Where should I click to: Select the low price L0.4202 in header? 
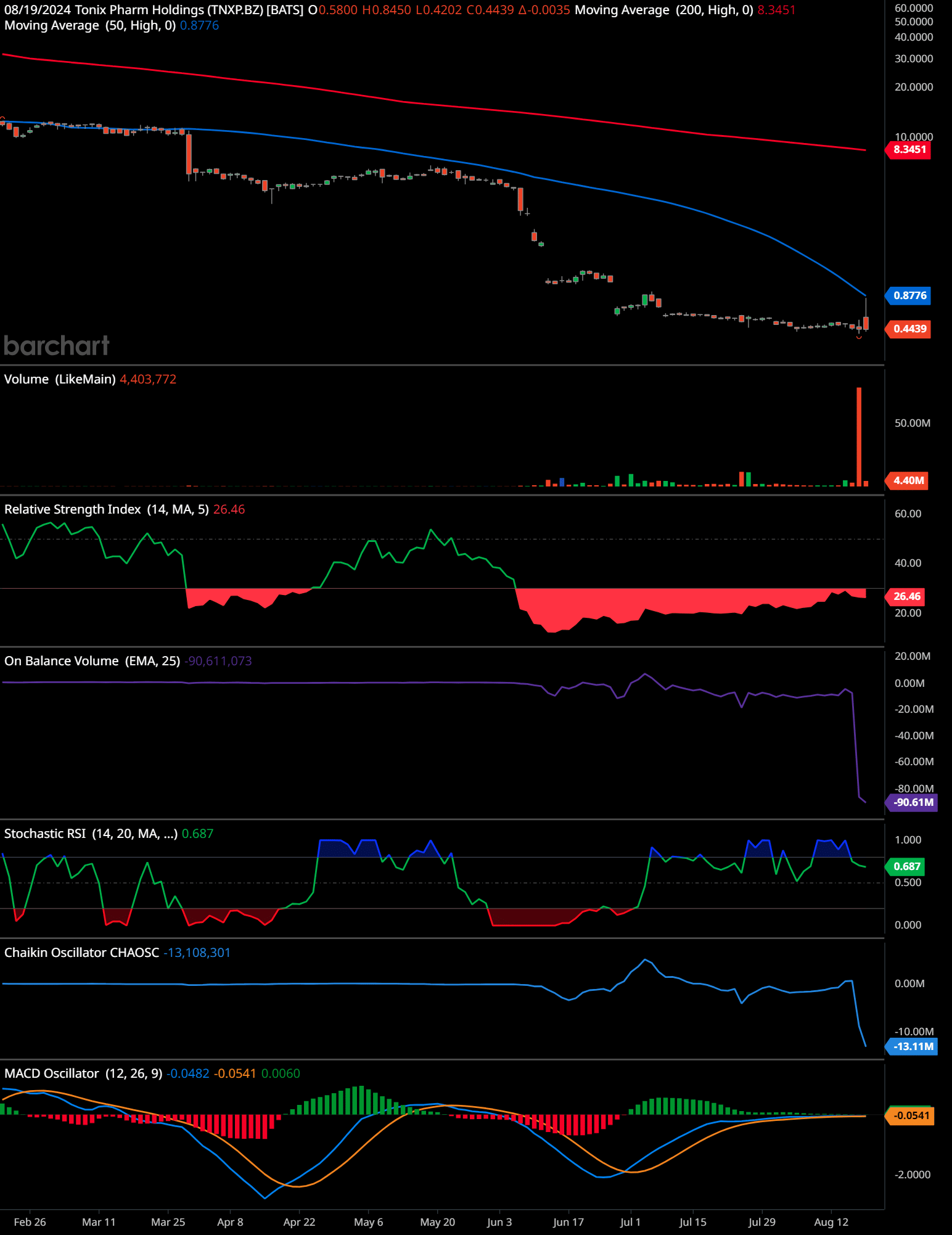click(x=438, y=10)
